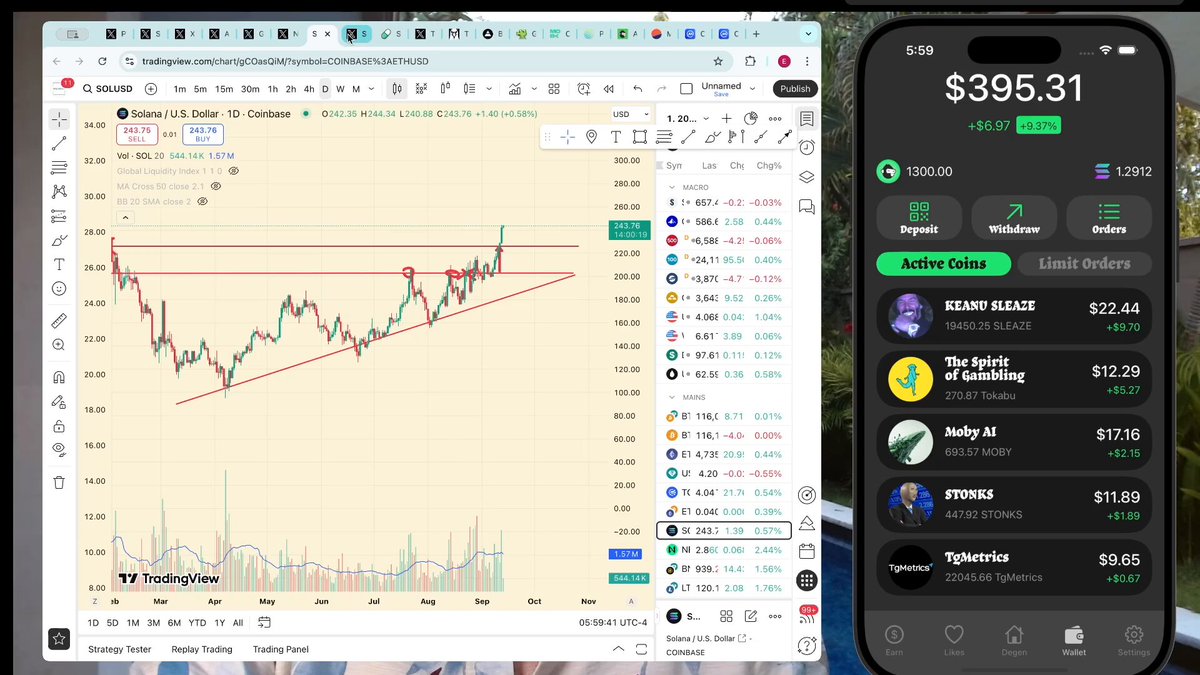
Task: Open the KEANU SLEAZE coin card
Action: [1014, 316]
